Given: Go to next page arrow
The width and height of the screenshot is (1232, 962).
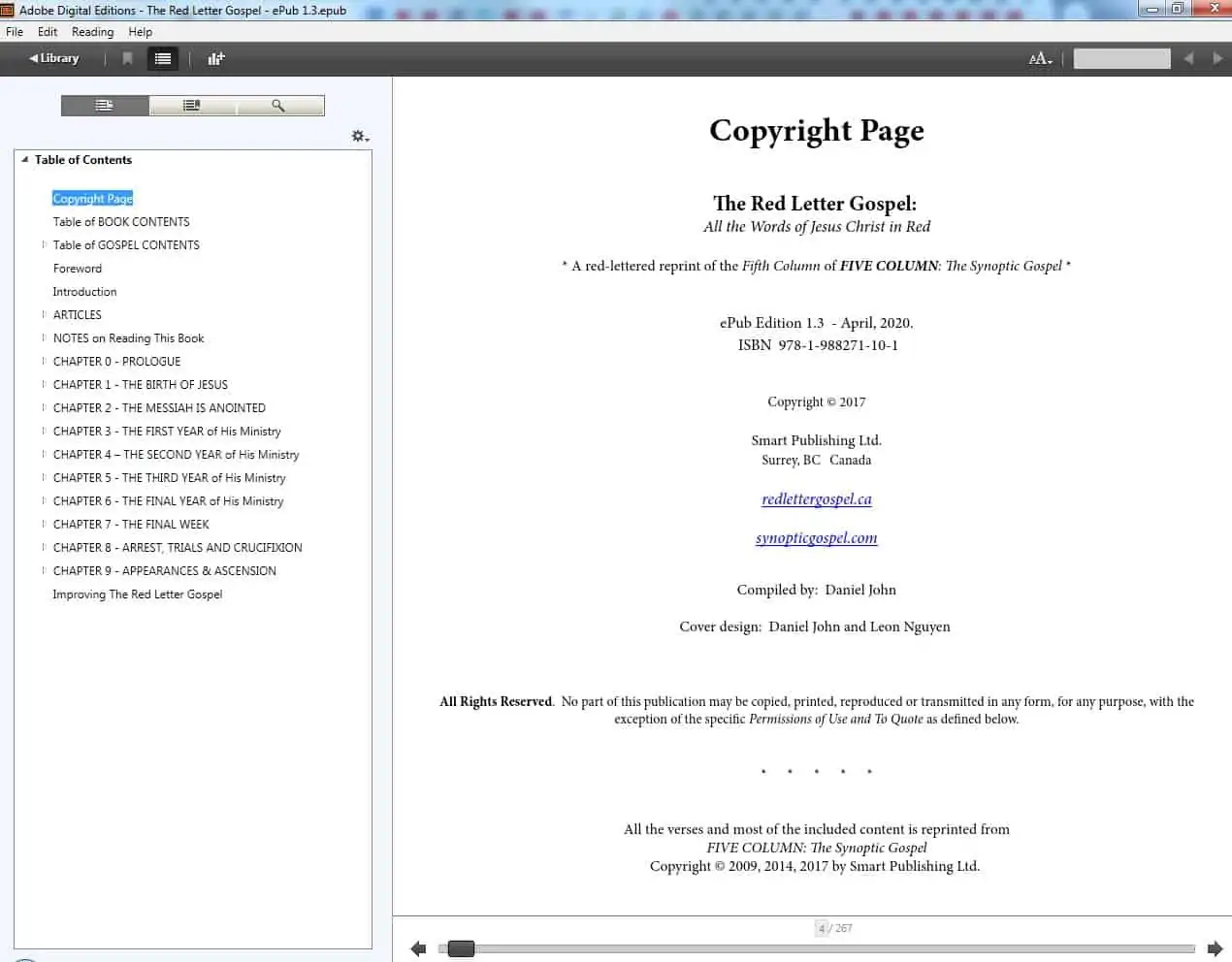Looking at the screenshot, I should pyautogui.click(x=1215, y=948).
